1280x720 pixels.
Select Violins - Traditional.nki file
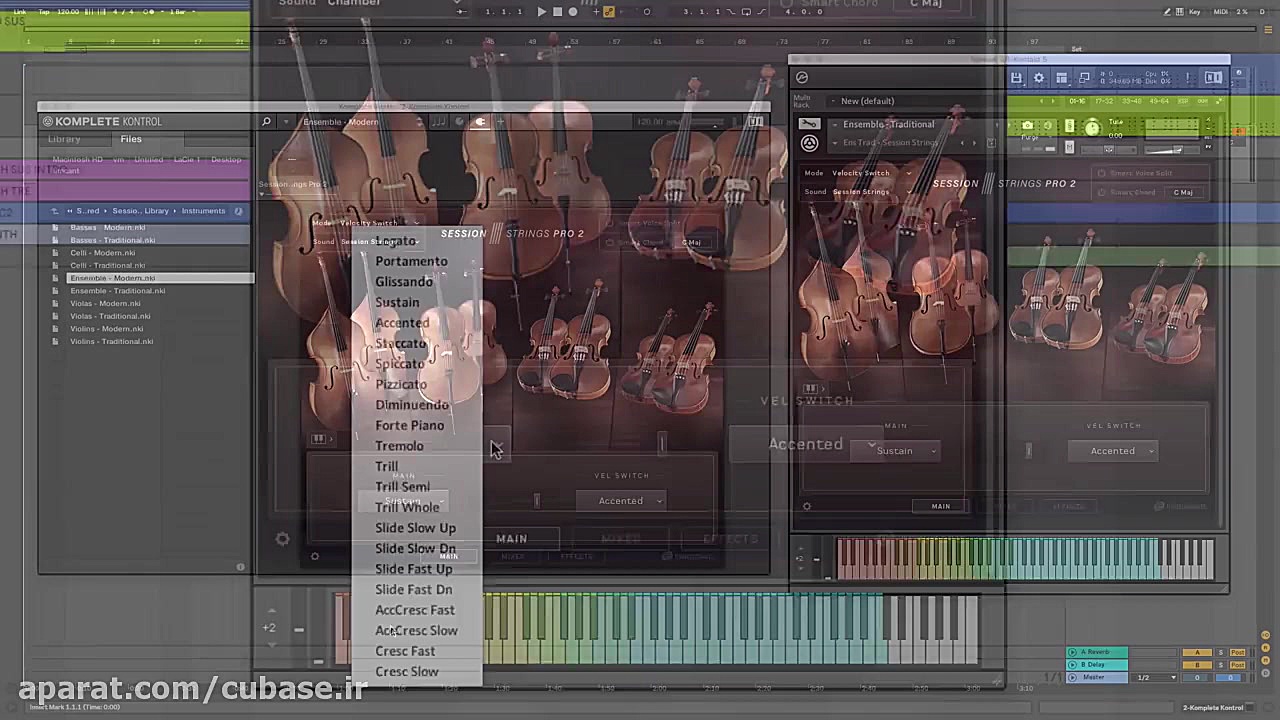111,342
